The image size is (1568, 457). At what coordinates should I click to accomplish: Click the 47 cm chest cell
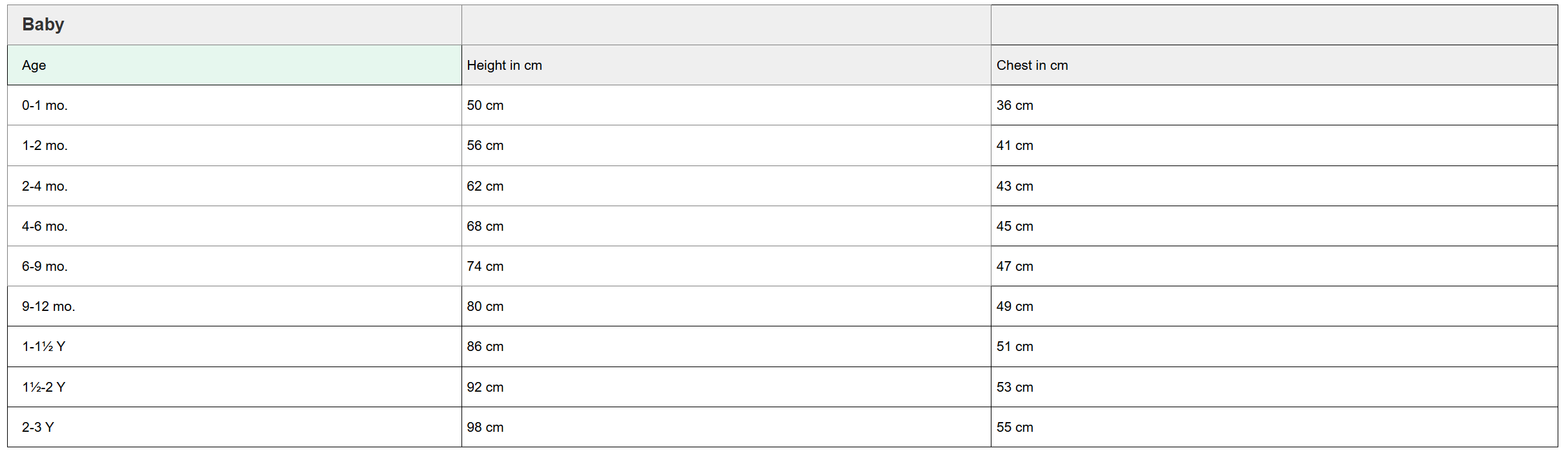[x=1014, y=266]
